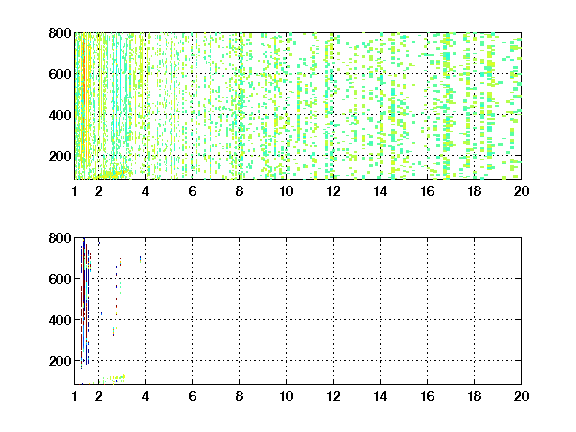Click x-axis tick label 20 under top plot
576x432 pixels.
pyautogui.click(x=521, y=191)
